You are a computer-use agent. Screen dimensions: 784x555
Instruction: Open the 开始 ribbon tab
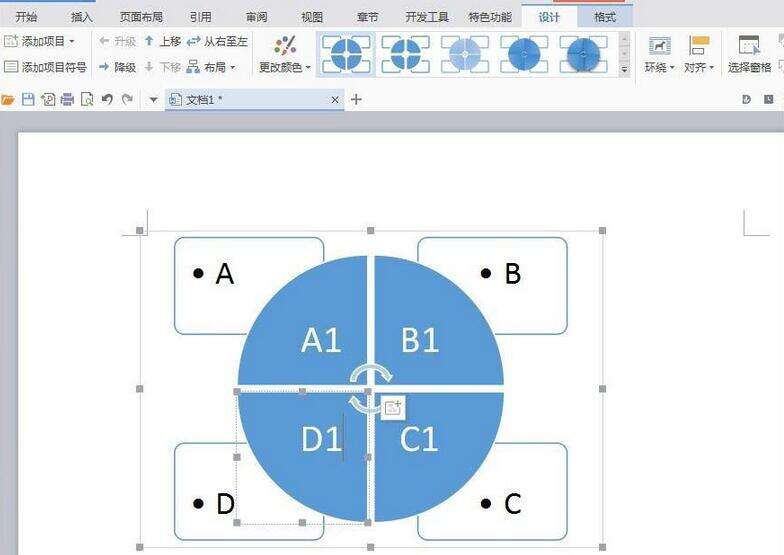click(x=26, y=17)
